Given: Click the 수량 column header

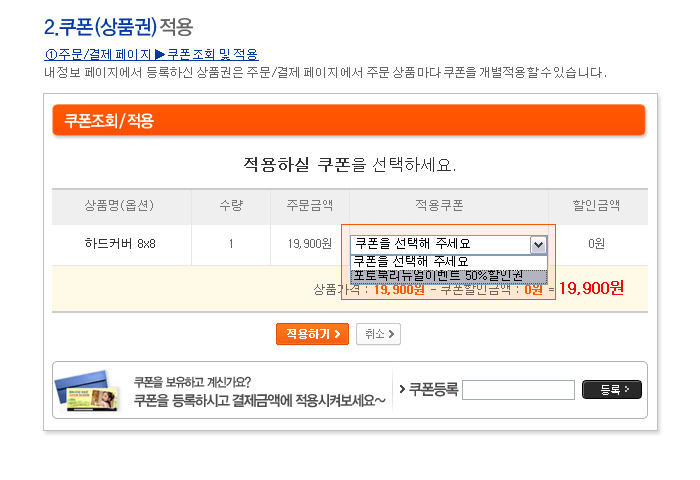Looking at the screenshot, I should (x=231, y=206).
